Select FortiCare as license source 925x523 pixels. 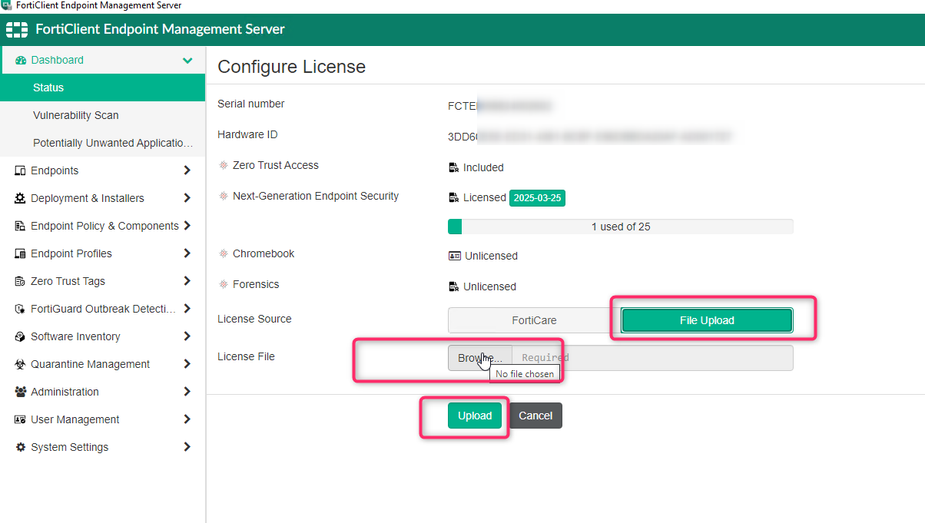[x=533, y=320]
